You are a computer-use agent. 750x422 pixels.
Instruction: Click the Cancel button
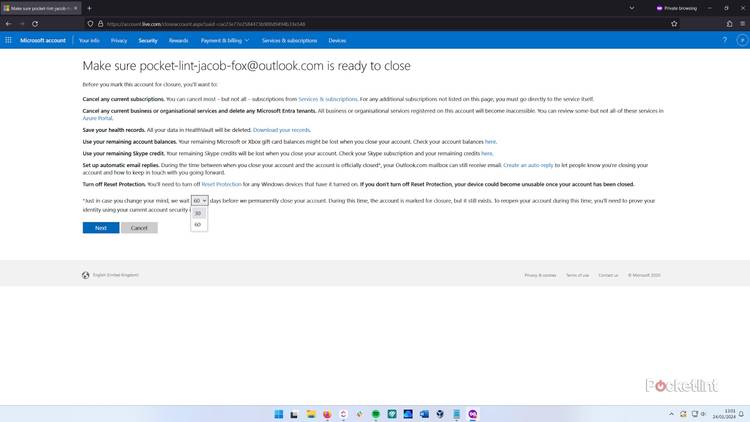(x=139, y=228)
